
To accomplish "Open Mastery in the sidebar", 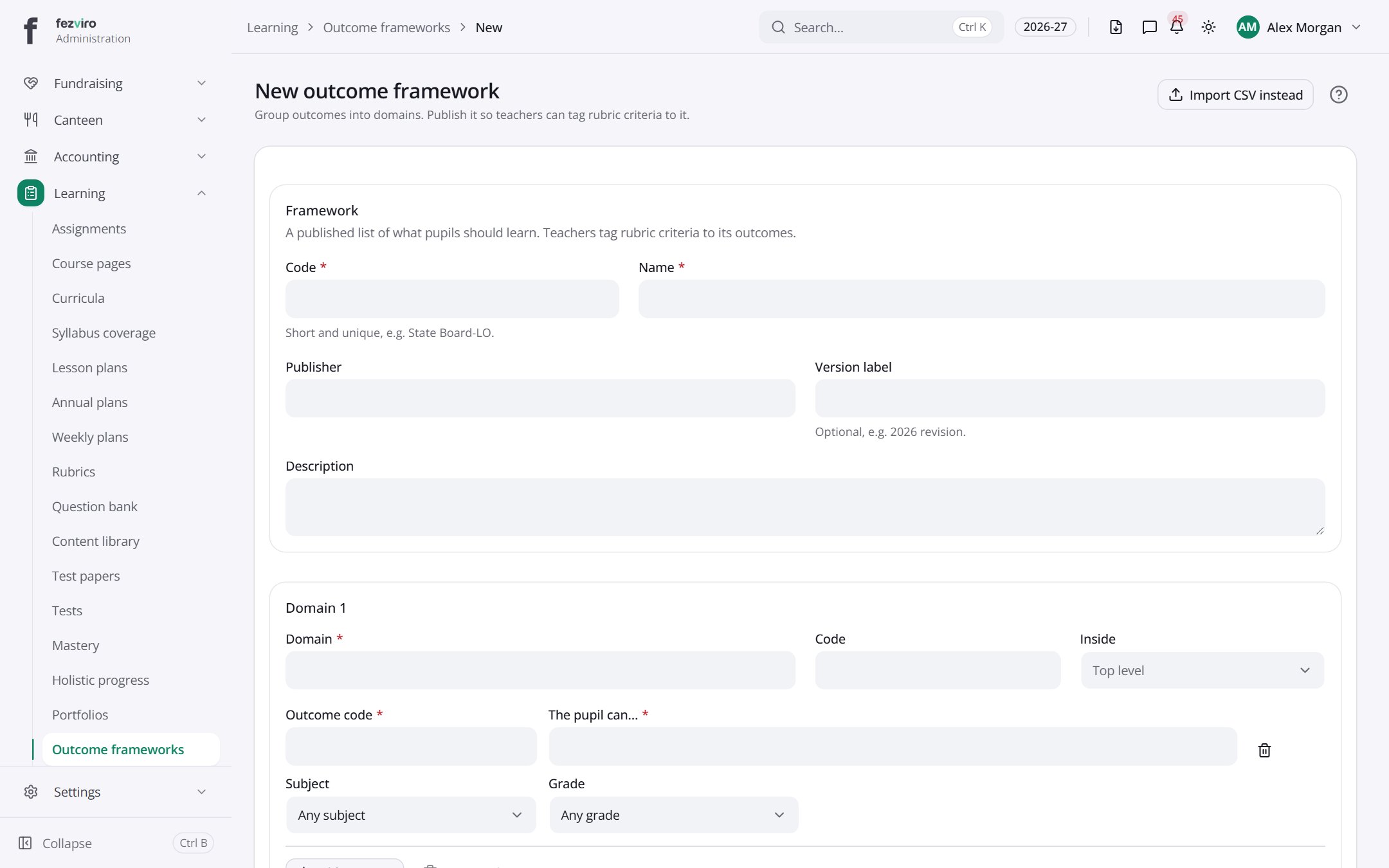I will click(x=75, y=646).
